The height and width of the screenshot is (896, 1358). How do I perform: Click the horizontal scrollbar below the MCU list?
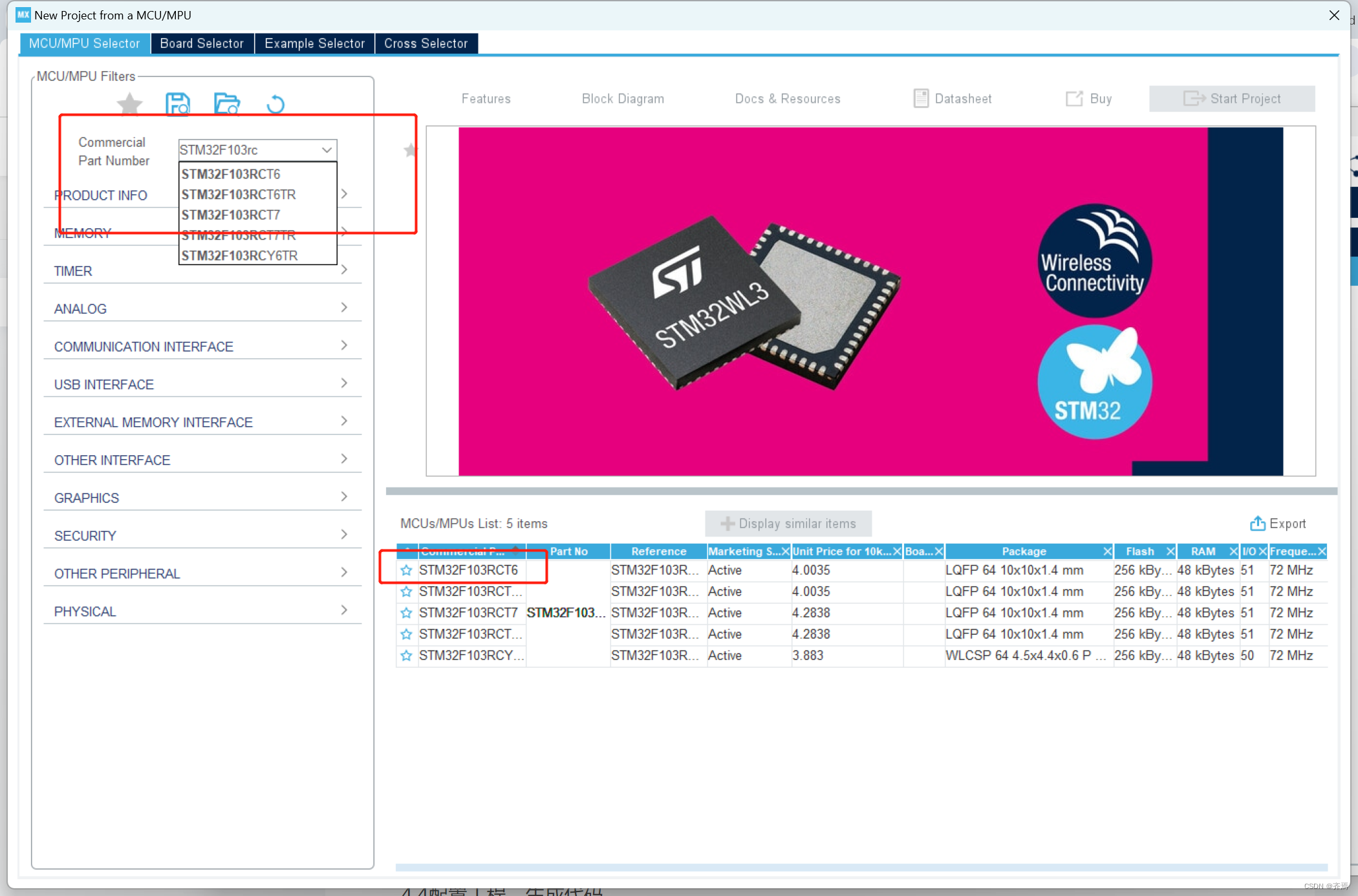pyautogui.click(x=861, y=867)
